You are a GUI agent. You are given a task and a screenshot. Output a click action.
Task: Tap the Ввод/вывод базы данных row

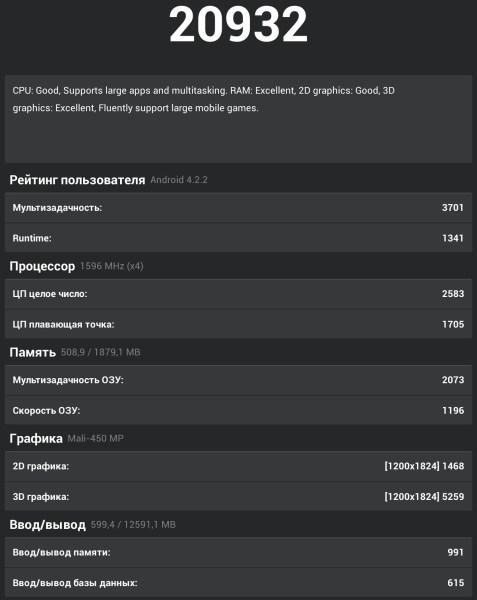tap(238, 583)
